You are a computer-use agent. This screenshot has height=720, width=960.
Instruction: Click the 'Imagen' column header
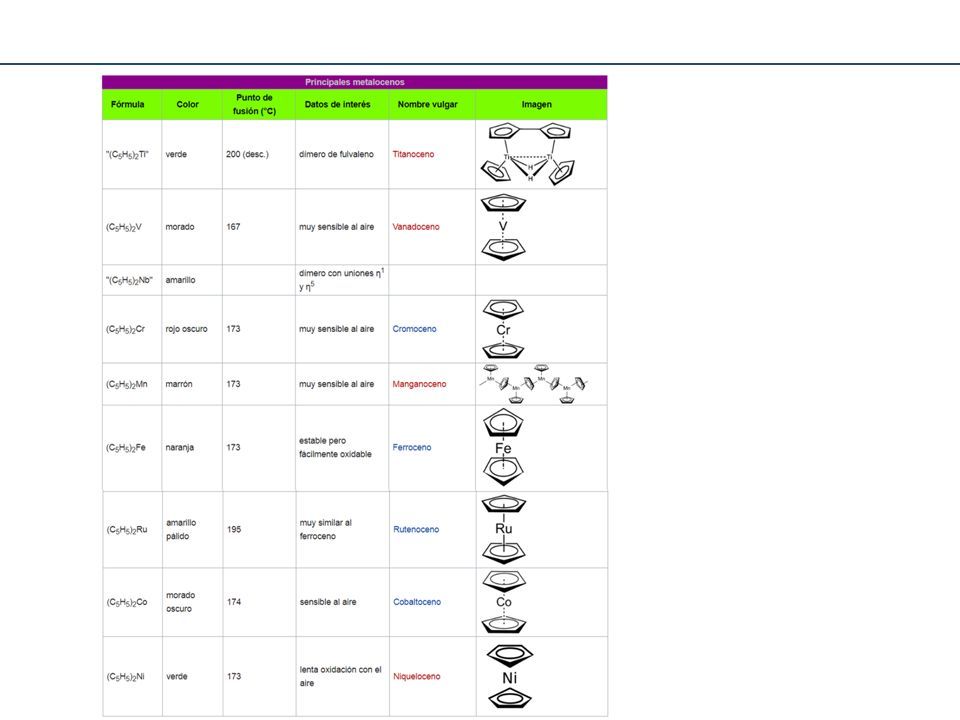point(536,104)
